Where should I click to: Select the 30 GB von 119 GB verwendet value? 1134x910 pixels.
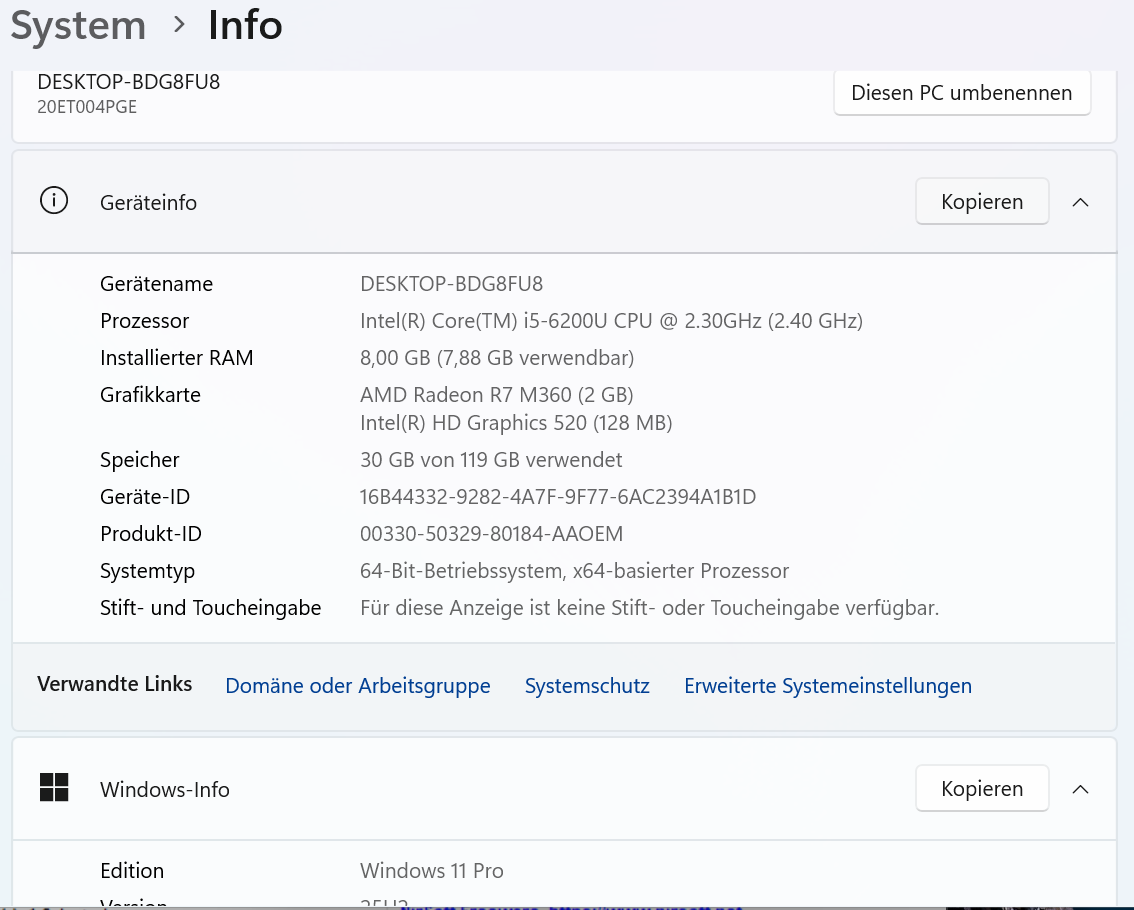(491, 459)
